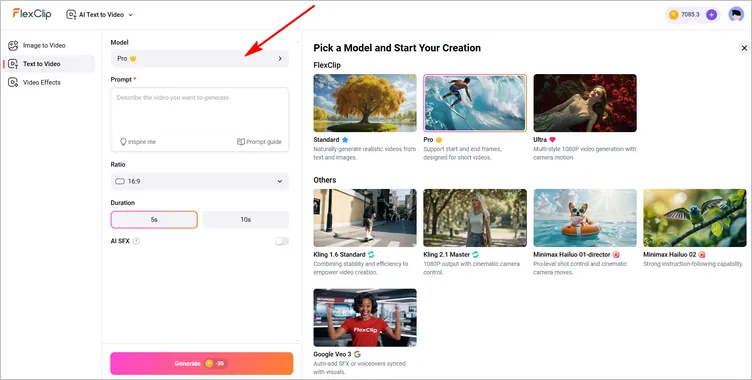The width and height of the screenshot is (752, 380).
Task: Select the Ultra model thumbnail
Action: point(585,103)
